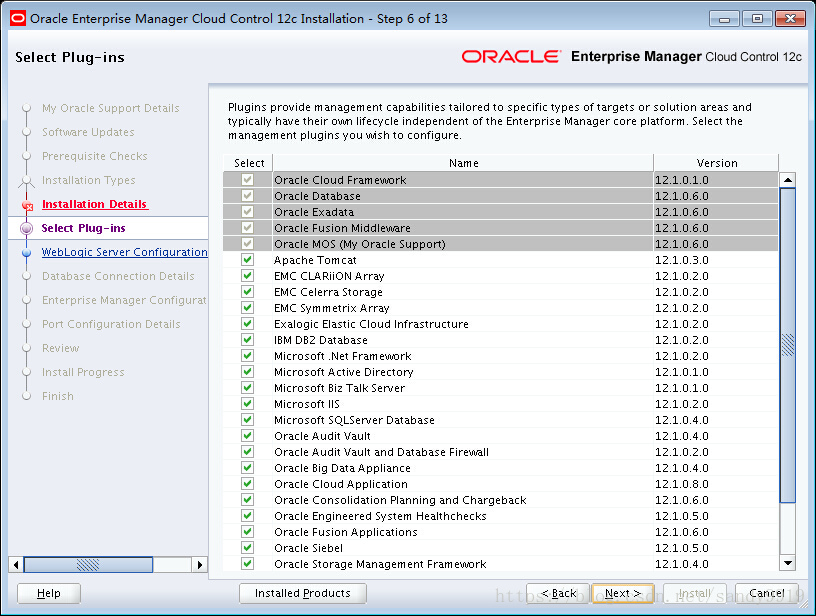This screenshot has width=816, height=616.
Task: Minimize the installer window
Action: (724, 19)
